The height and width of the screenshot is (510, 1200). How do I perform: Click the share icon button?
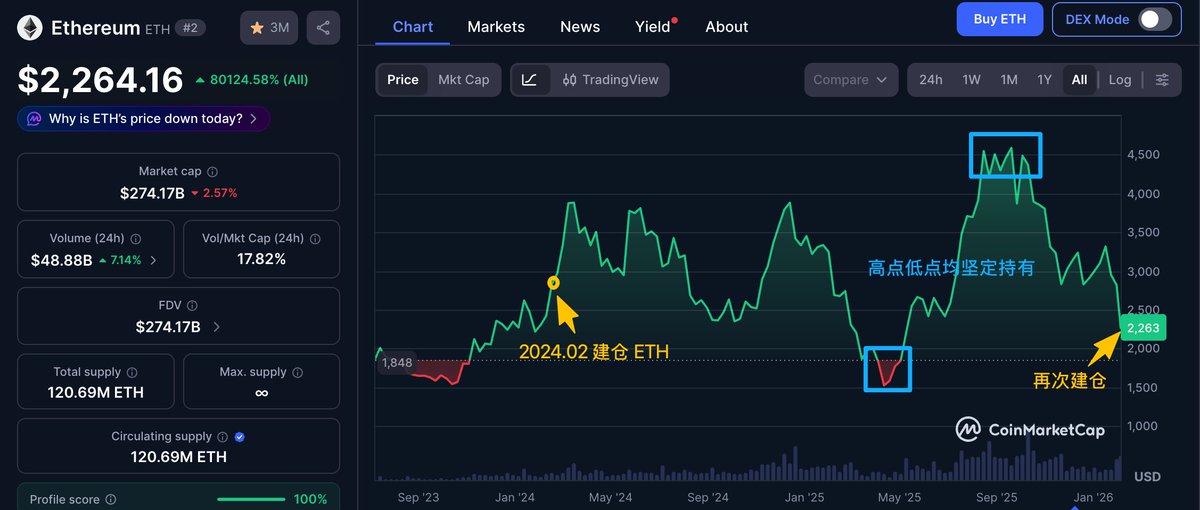click(323, 28)
